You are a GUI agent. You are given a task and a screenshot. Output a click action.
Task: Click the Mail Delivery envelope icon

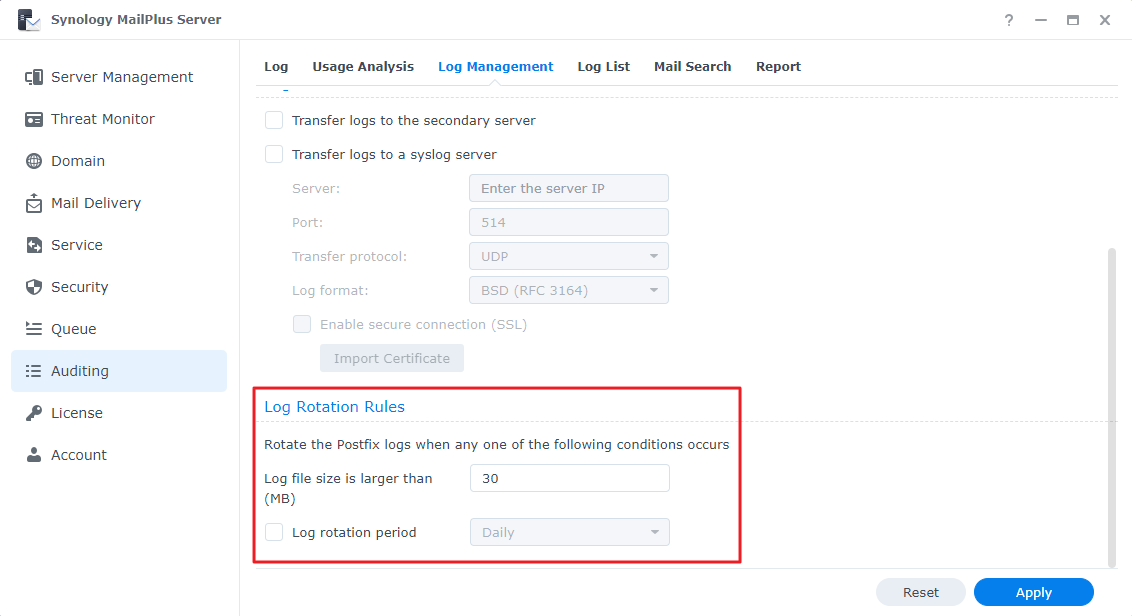point(33,202)
